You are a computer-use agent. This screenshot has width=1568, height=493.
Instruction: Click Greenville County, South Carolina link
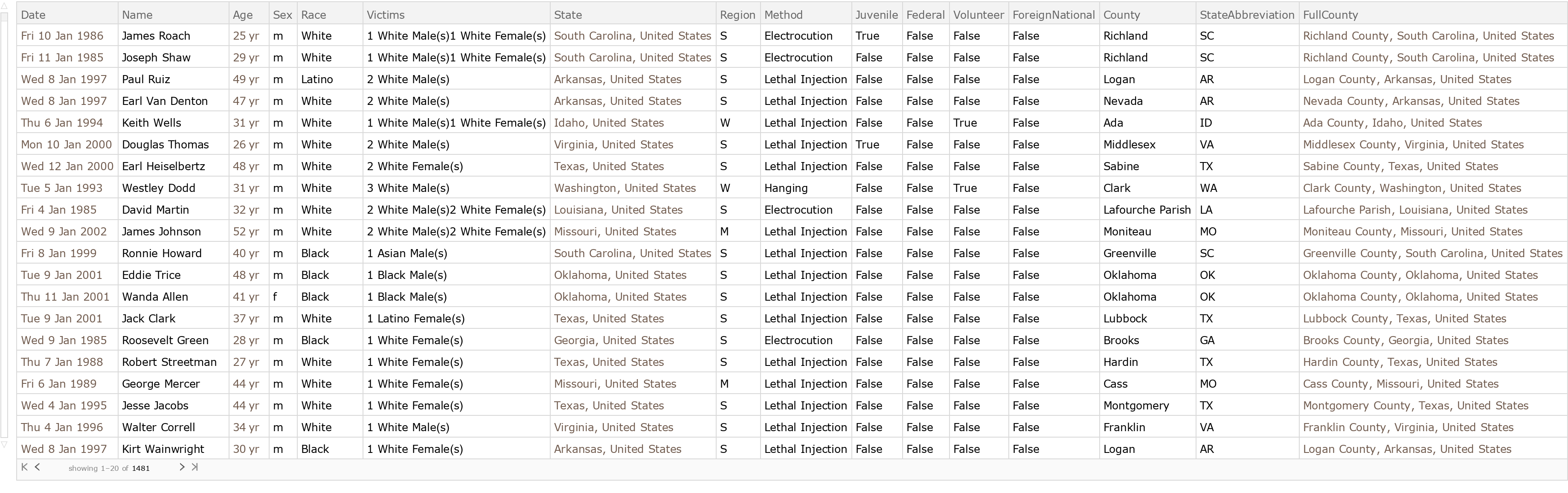tap(1432, 253)
